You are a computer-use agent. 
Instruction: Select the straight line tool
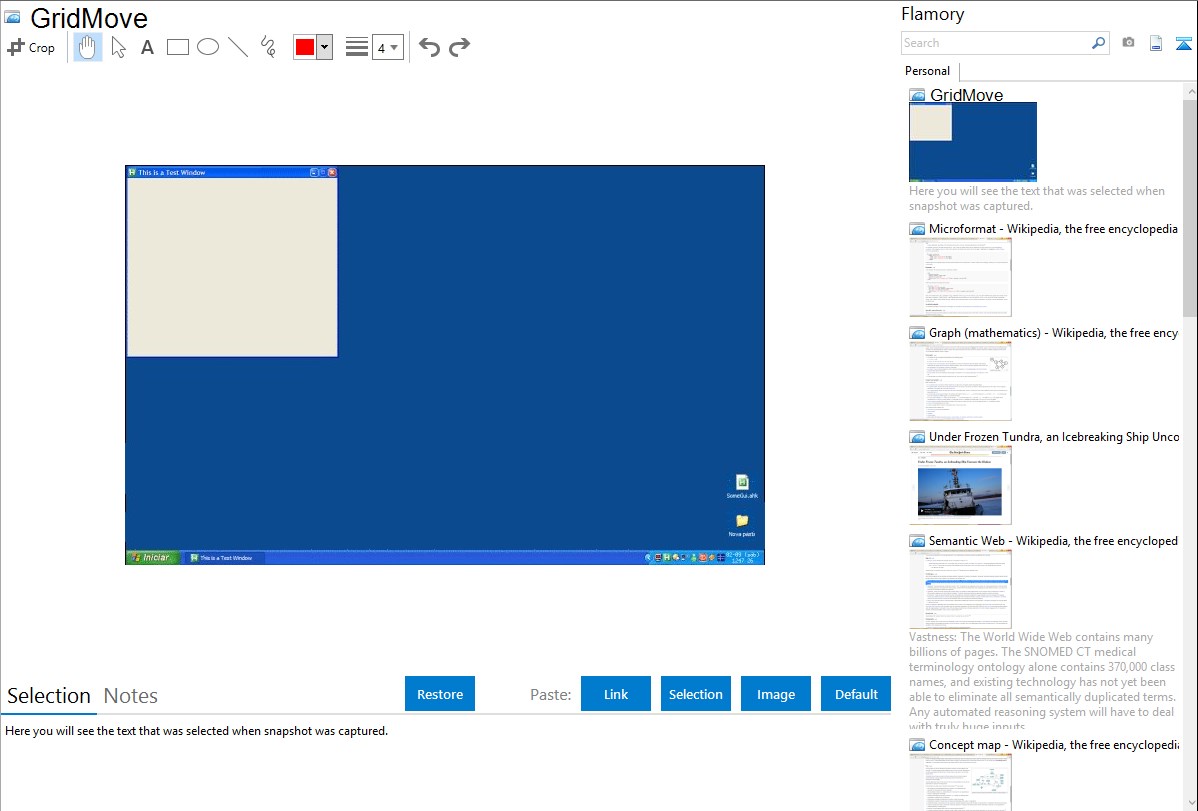click(238, 47)
